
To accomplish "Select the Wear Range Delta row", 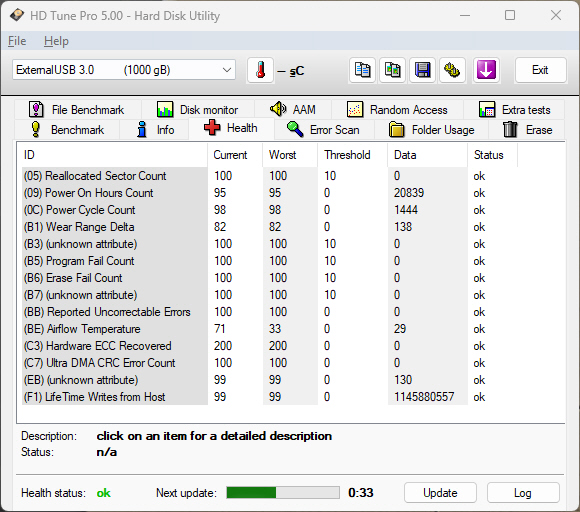I will tap(270, 227).
